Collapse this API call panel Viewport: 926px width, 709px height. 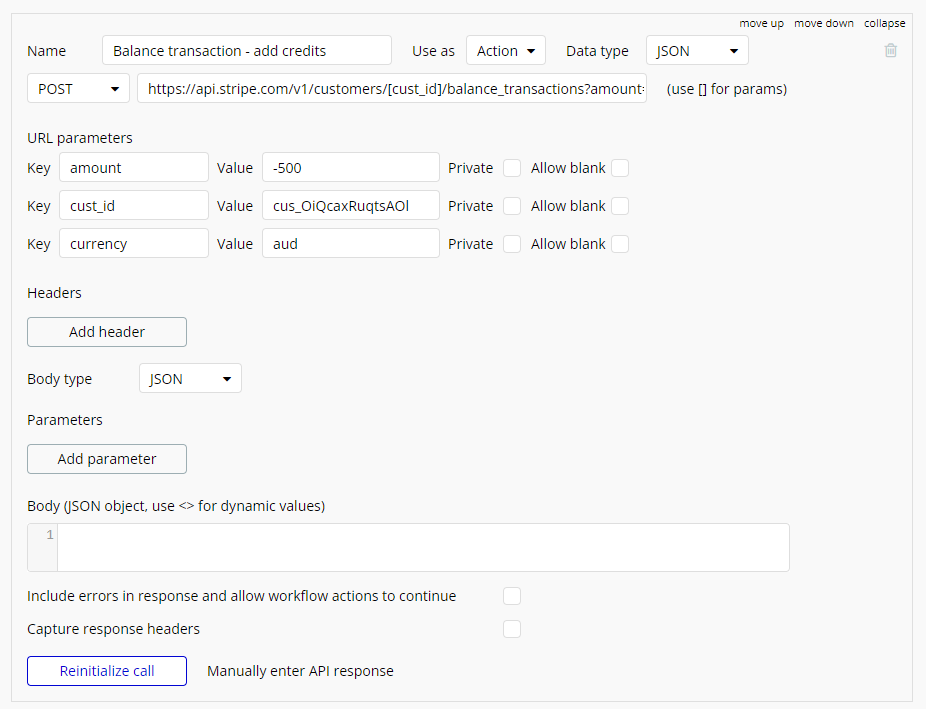(884, 23)
